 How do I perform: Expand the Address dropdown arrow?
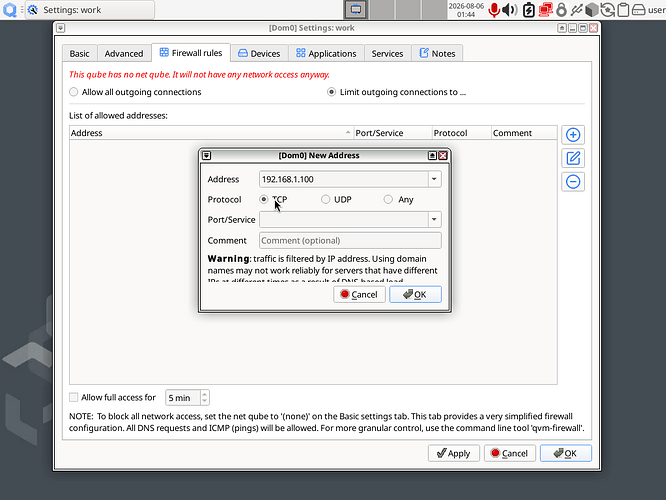tap(434, 179)
